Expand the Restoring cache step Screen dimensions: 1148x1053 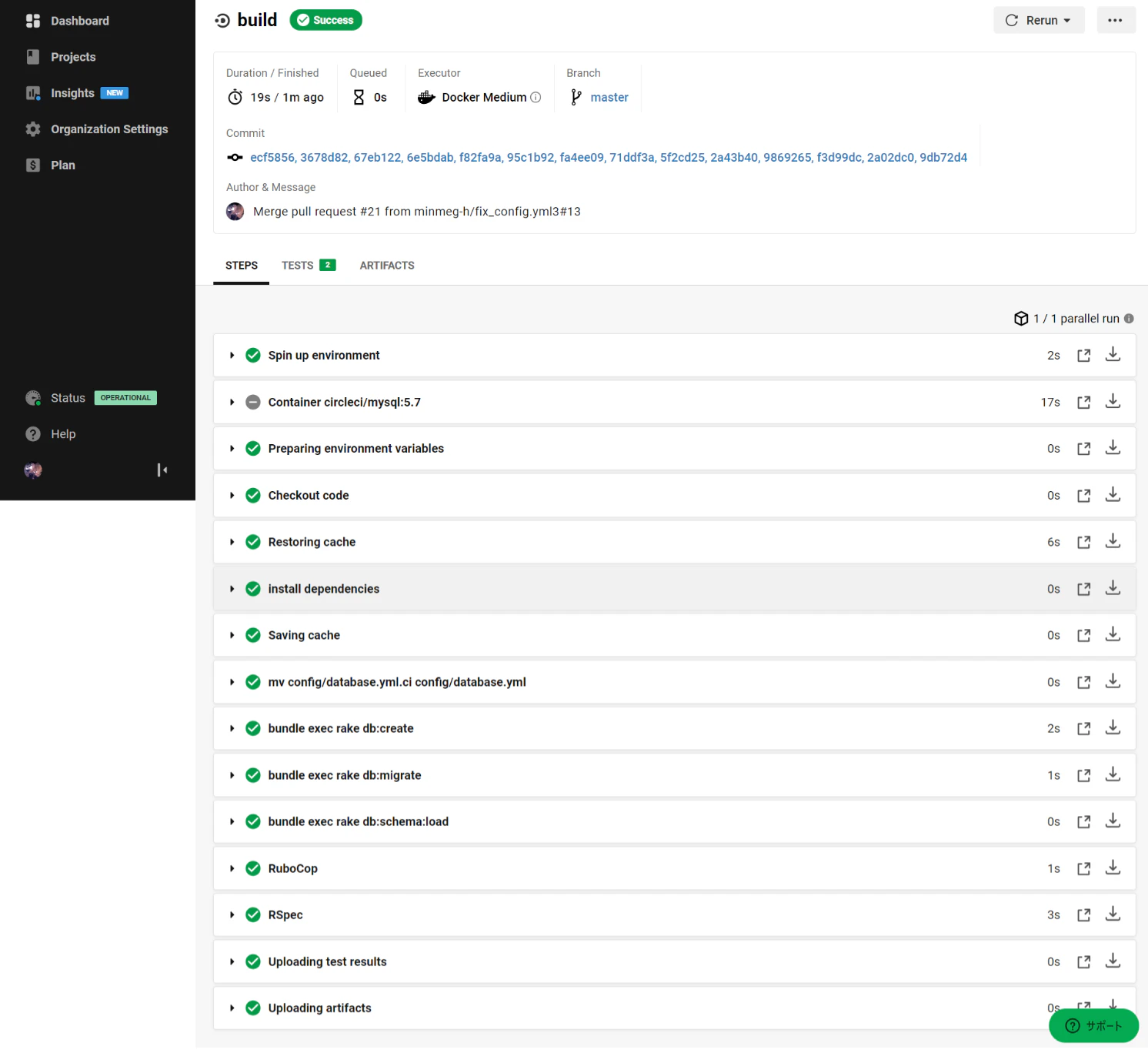[232, 543]
